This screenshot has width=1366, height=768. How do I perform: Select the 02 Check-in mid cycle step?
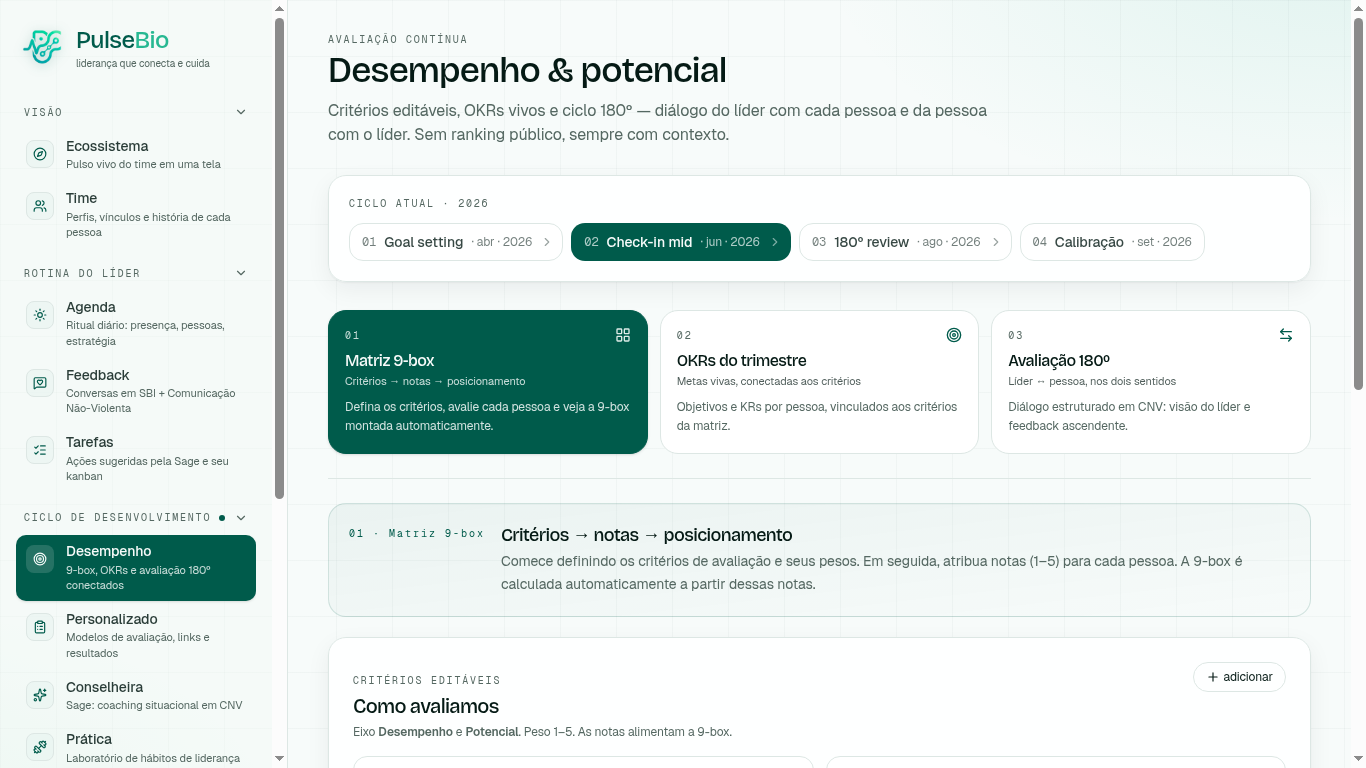[681, 242]
